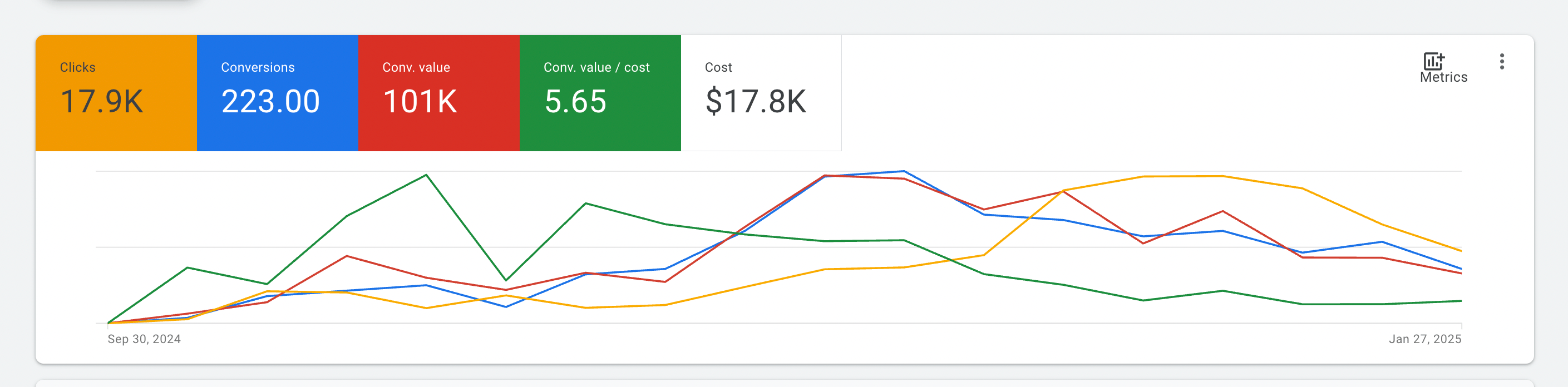The width and height of the screenshot is (1568, 387).
Task: Toggle the red Conv. value tile
Action: pyautogui.click(x=438, y=92)
